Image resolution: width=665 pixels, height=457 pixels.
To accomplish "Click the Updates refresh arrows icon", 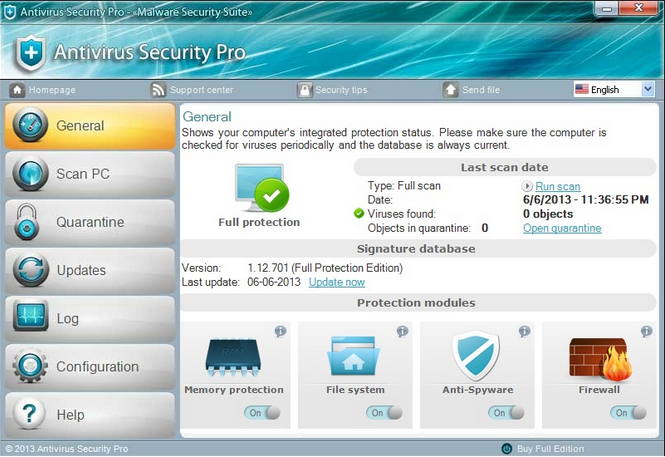I will [x=30, y=270].
